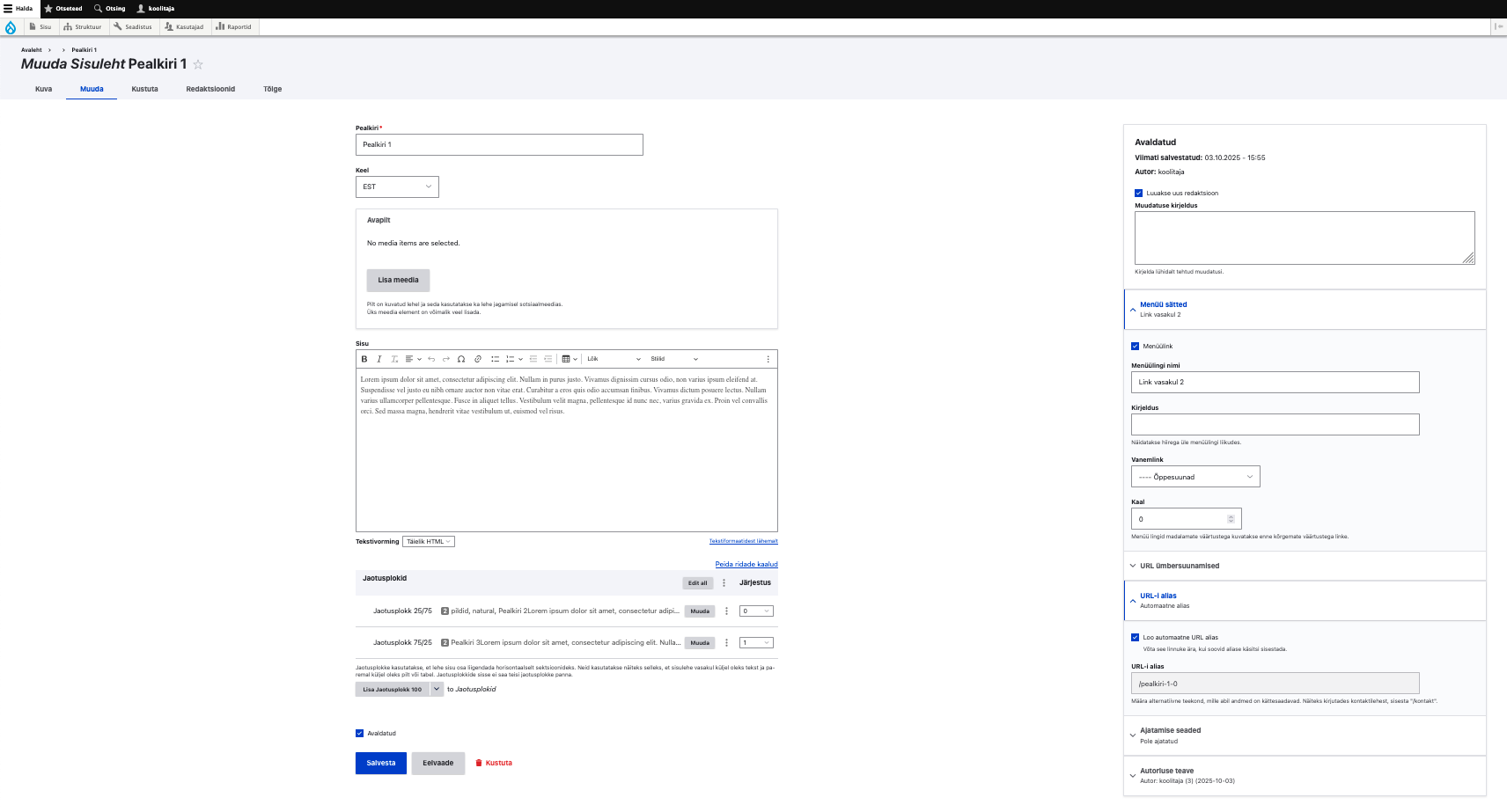Viewport: 1507px width, 812px height.
Task: Switch to the Redaktsioonid tab
Action: 210,89
